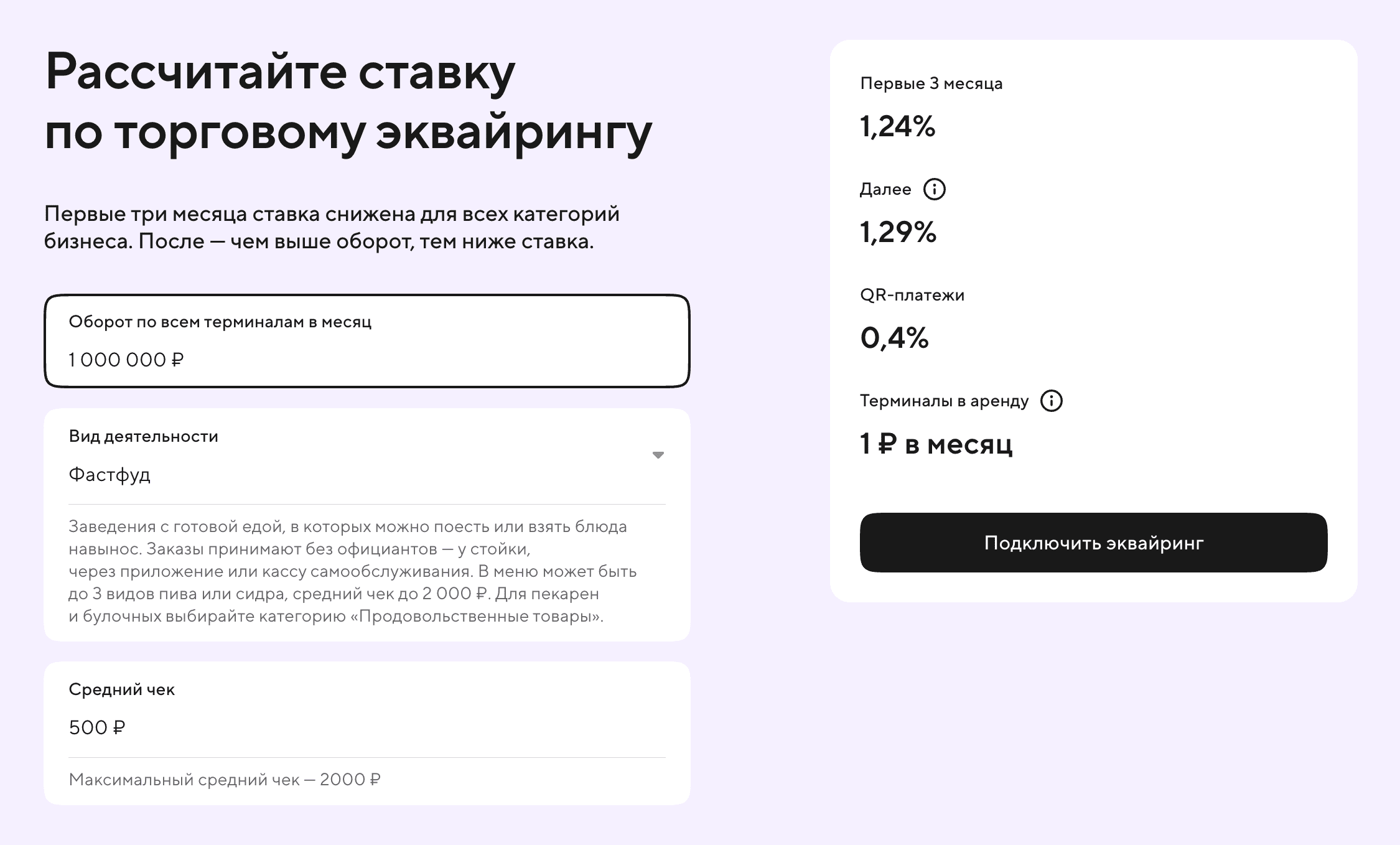
Task: Click the gray triangle in the Вид деятельности card
Action: (x=658, y=455)
